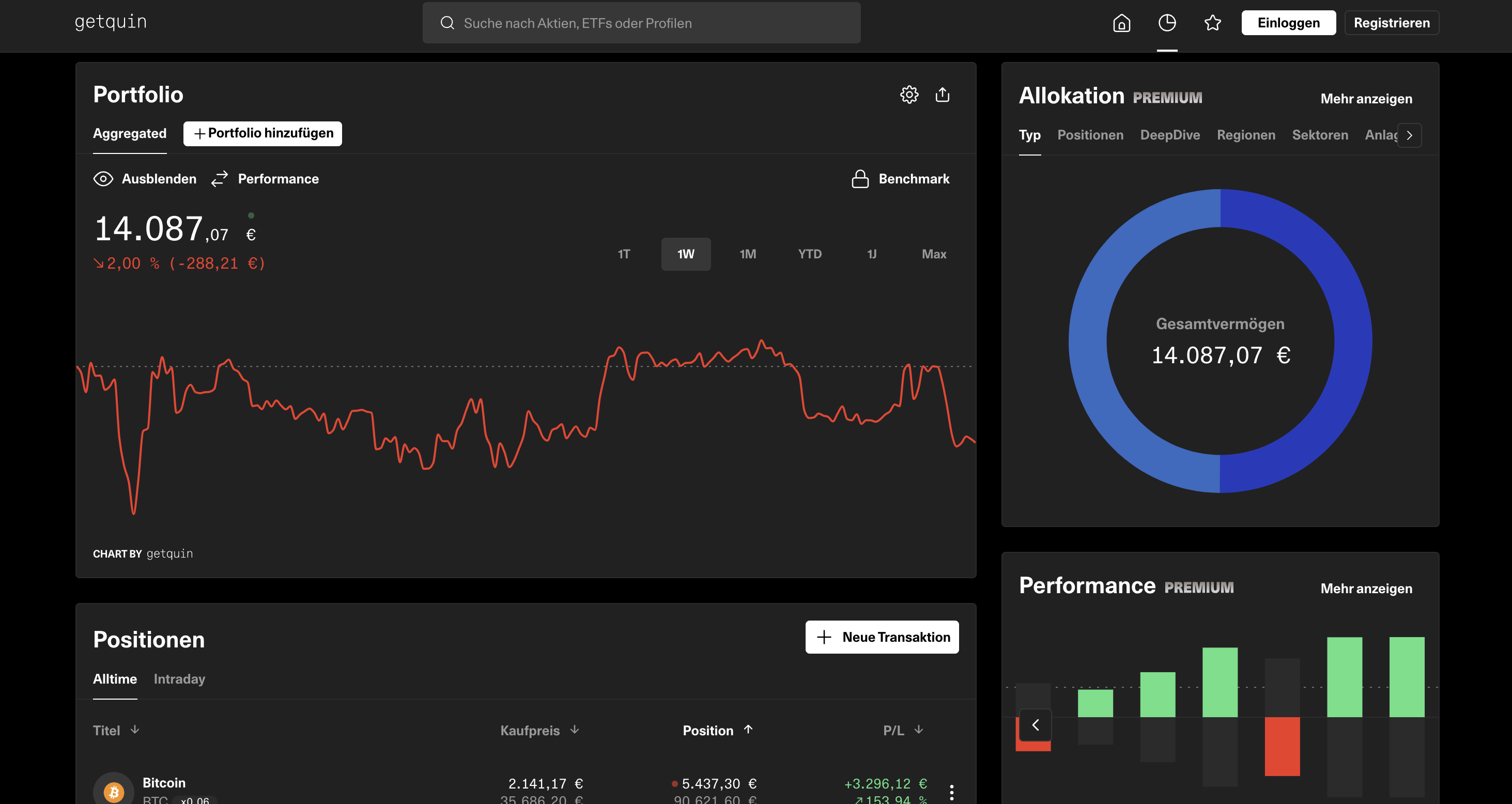Click the Bitcoin position name

coord(164,783)
